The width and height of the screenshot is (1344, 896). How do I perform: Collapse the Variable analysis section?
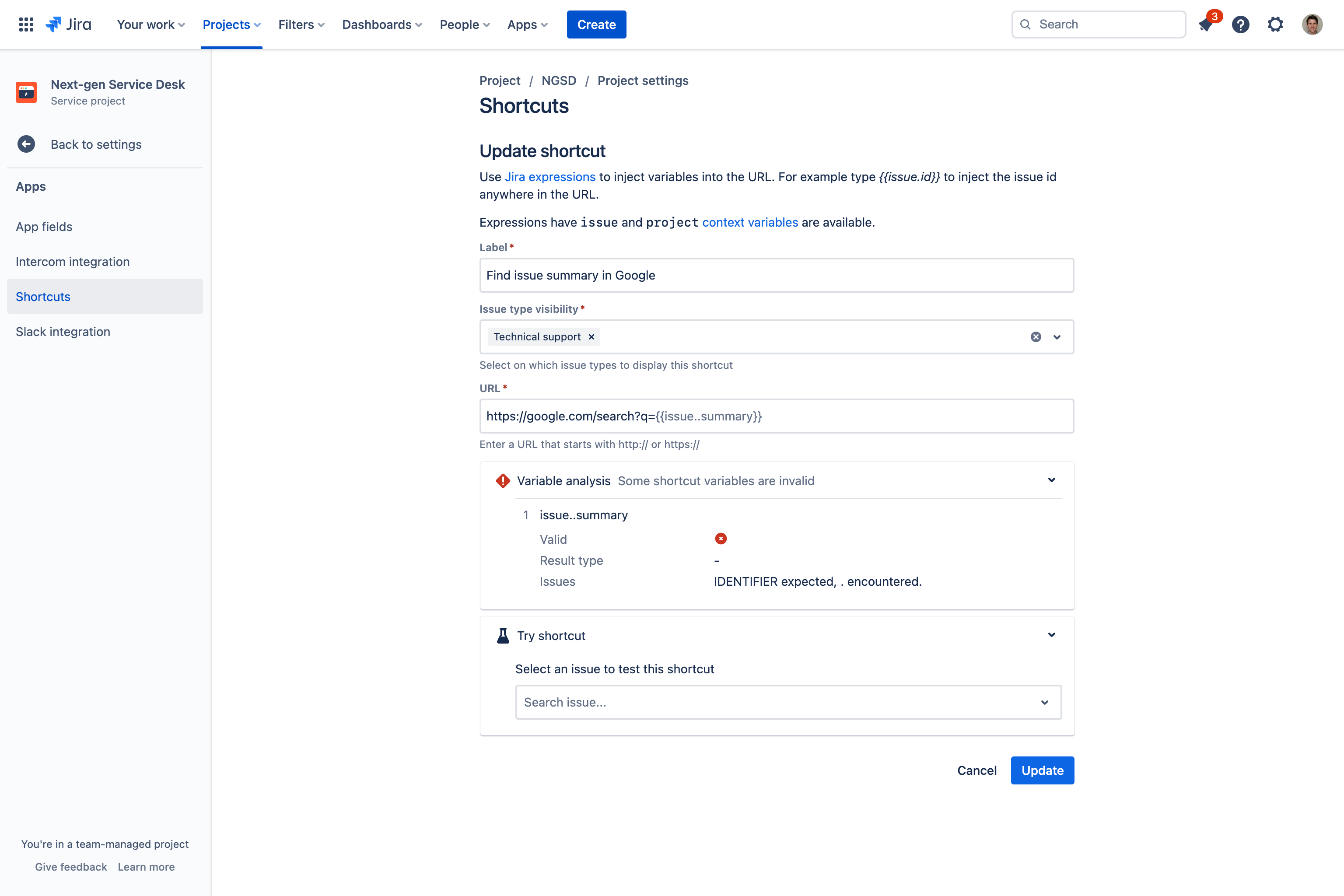(1051, 480)
